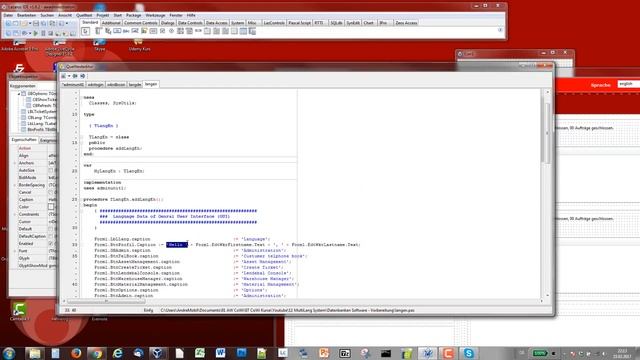Click the Align property row
The height and width of the screenshot is (360, 640).
[33, 156]
